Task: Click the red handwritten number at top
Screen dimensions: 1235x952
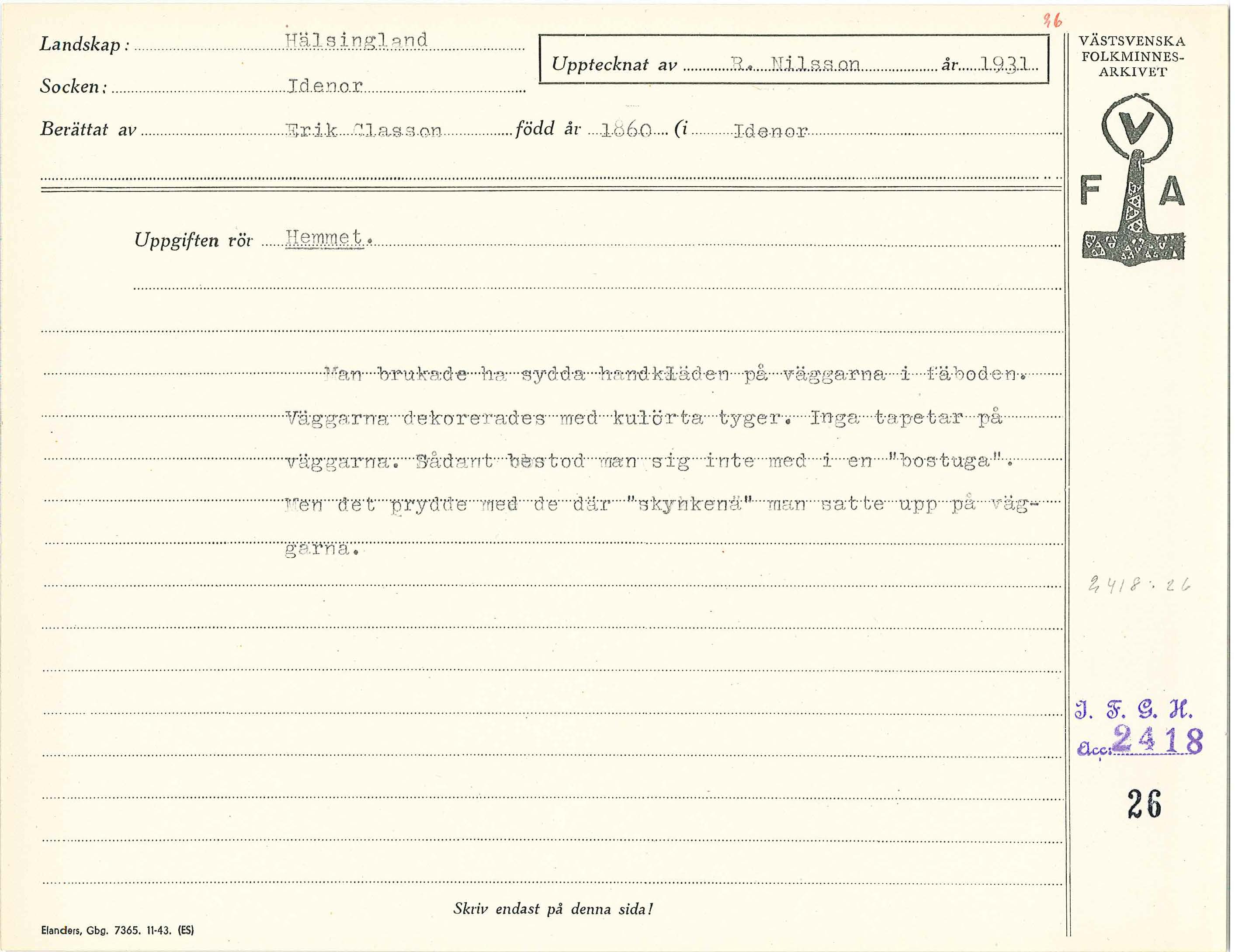Action: 1052,21
